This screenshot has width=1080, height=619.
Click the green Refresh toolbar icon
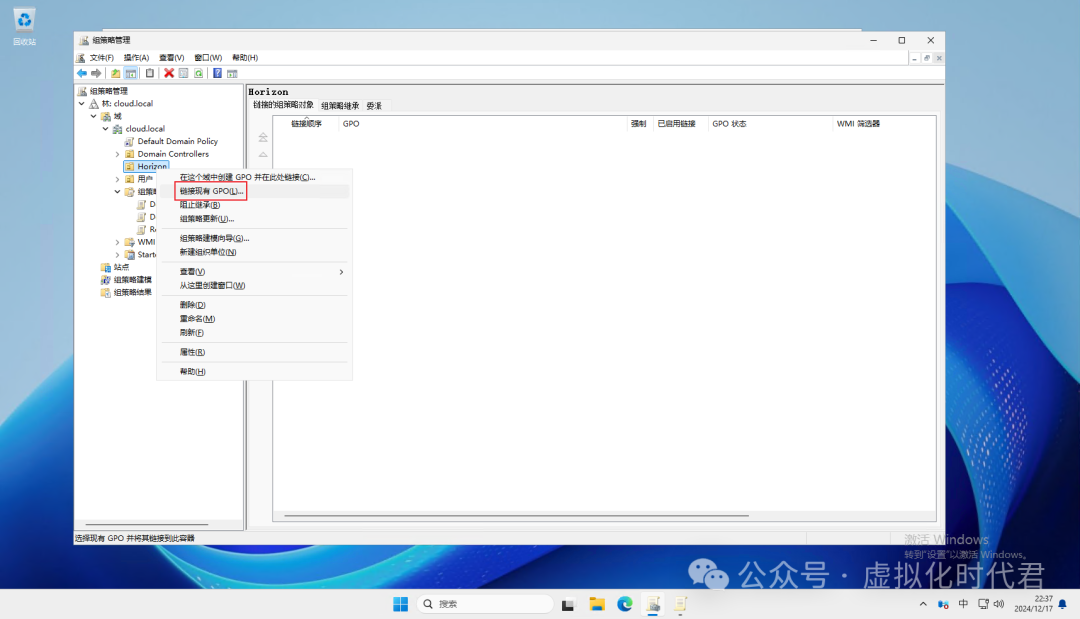click(x=198, y=73)
